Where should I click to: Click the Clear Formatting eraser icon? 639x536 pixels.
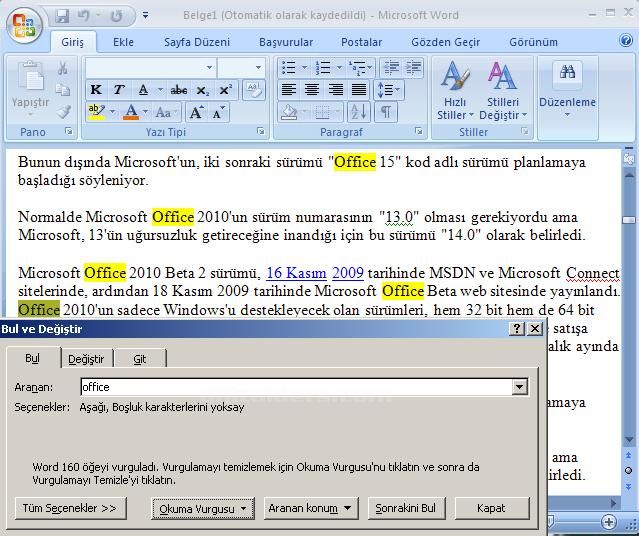[x=254, y=90]
